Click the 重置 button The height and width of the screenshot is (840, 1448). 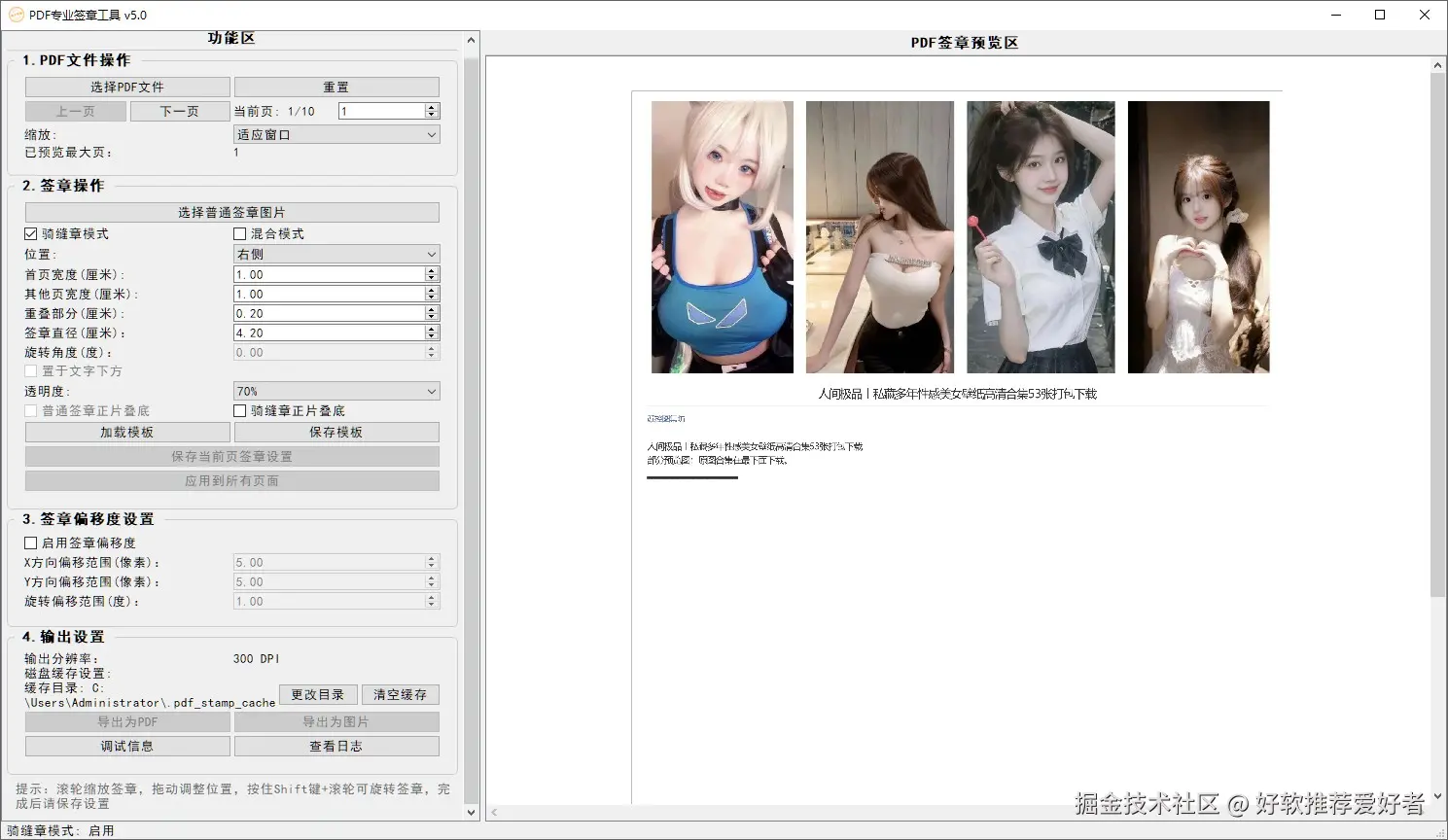(x=336, y=87)
